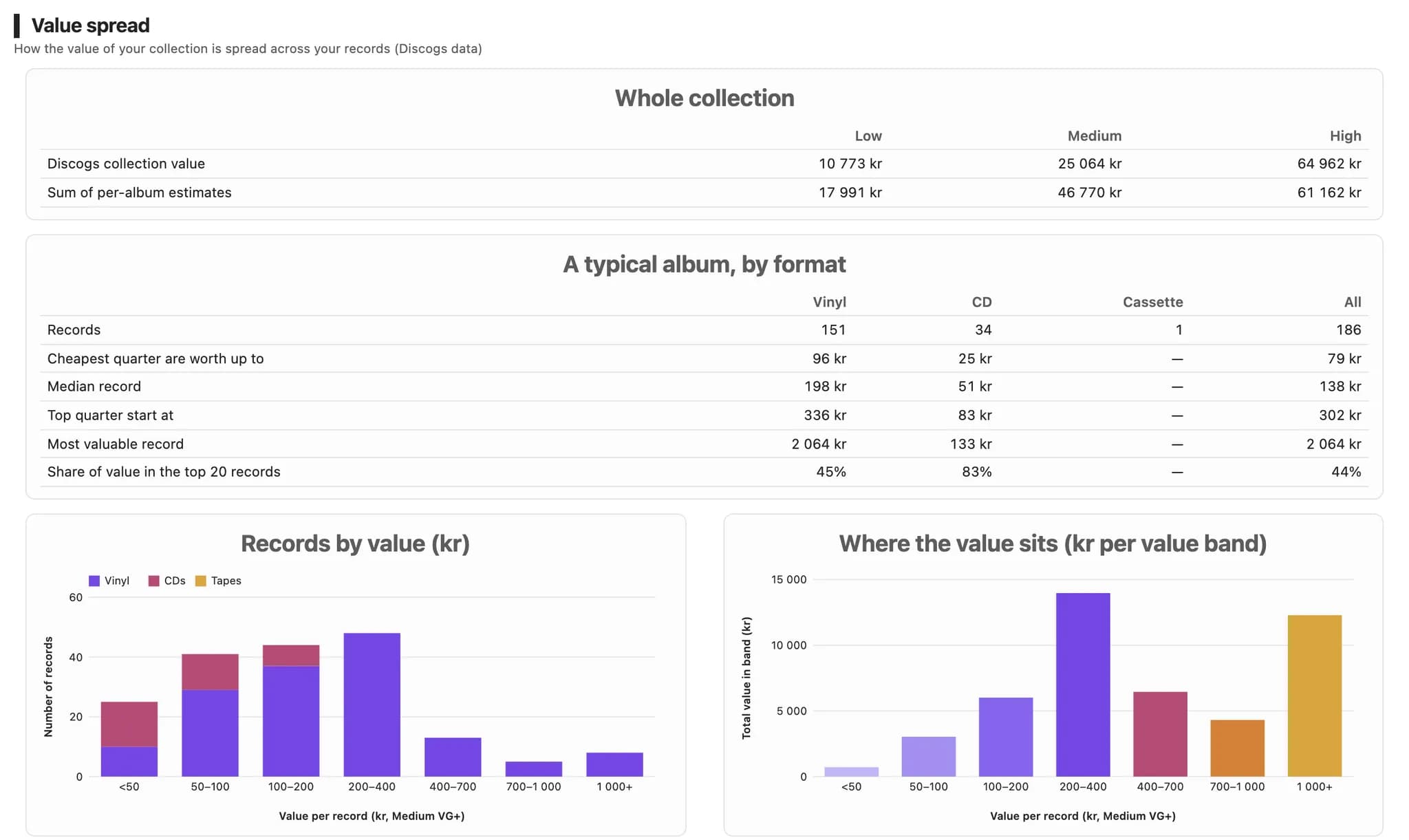Click the 79 kr All value
The image size is (1409, 840).
(1344, 358)
